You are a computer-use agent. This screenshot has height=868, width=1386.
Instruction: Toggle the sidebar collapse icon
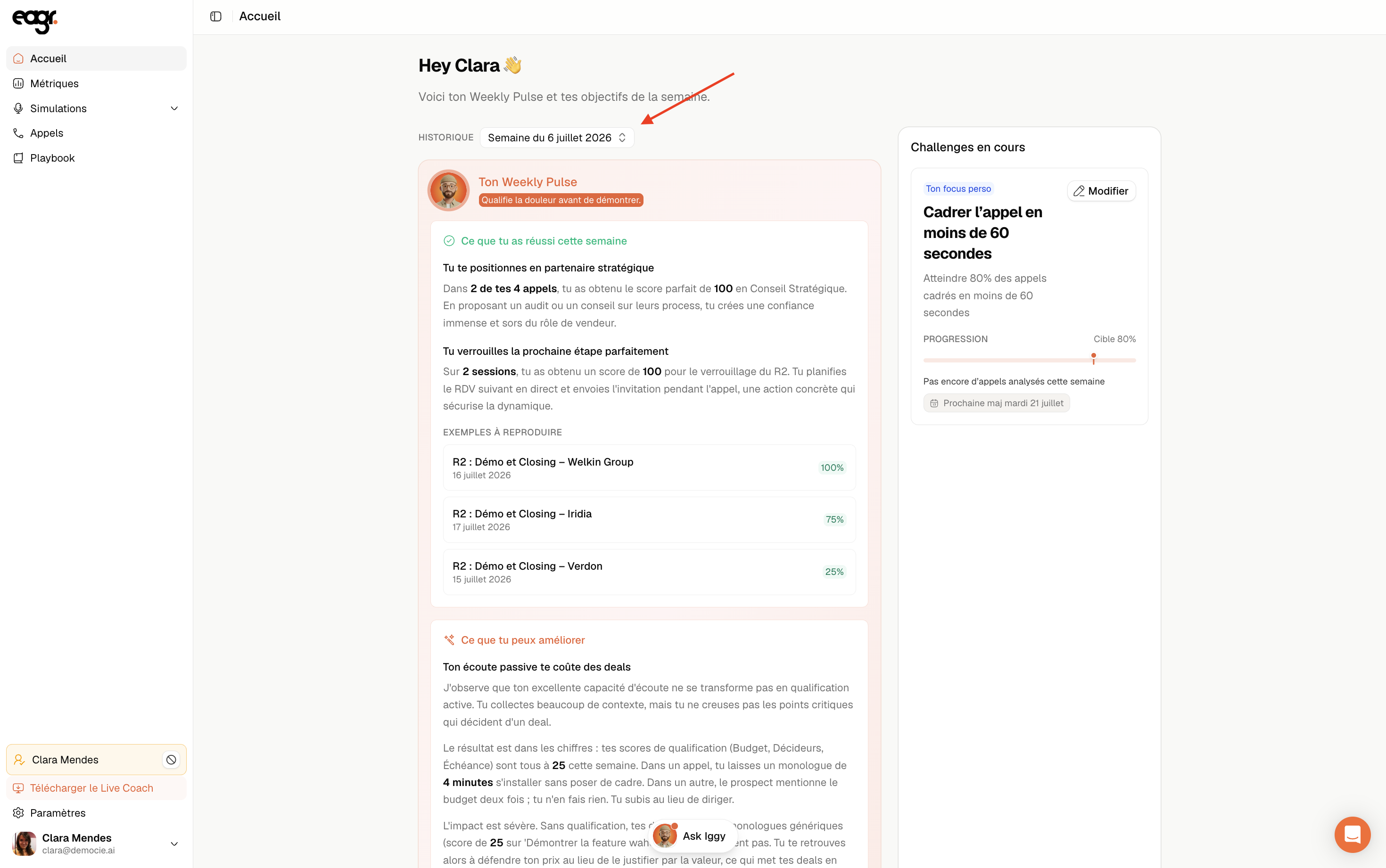(216, 16)
